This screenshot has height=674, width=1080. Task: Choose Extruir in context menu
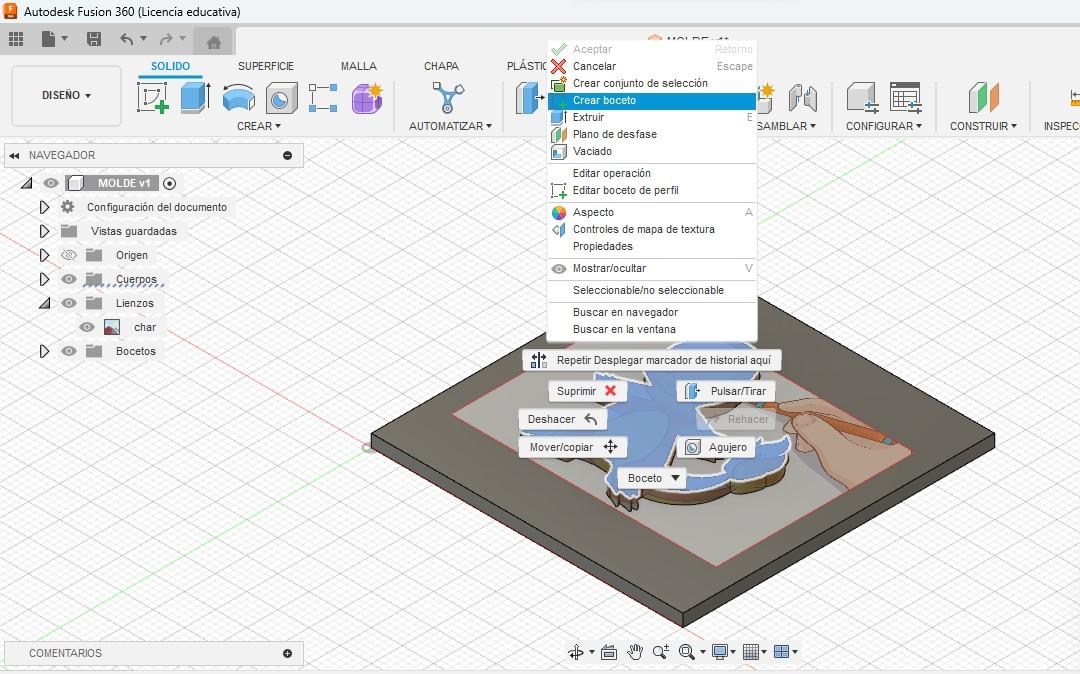click(652, 118)
